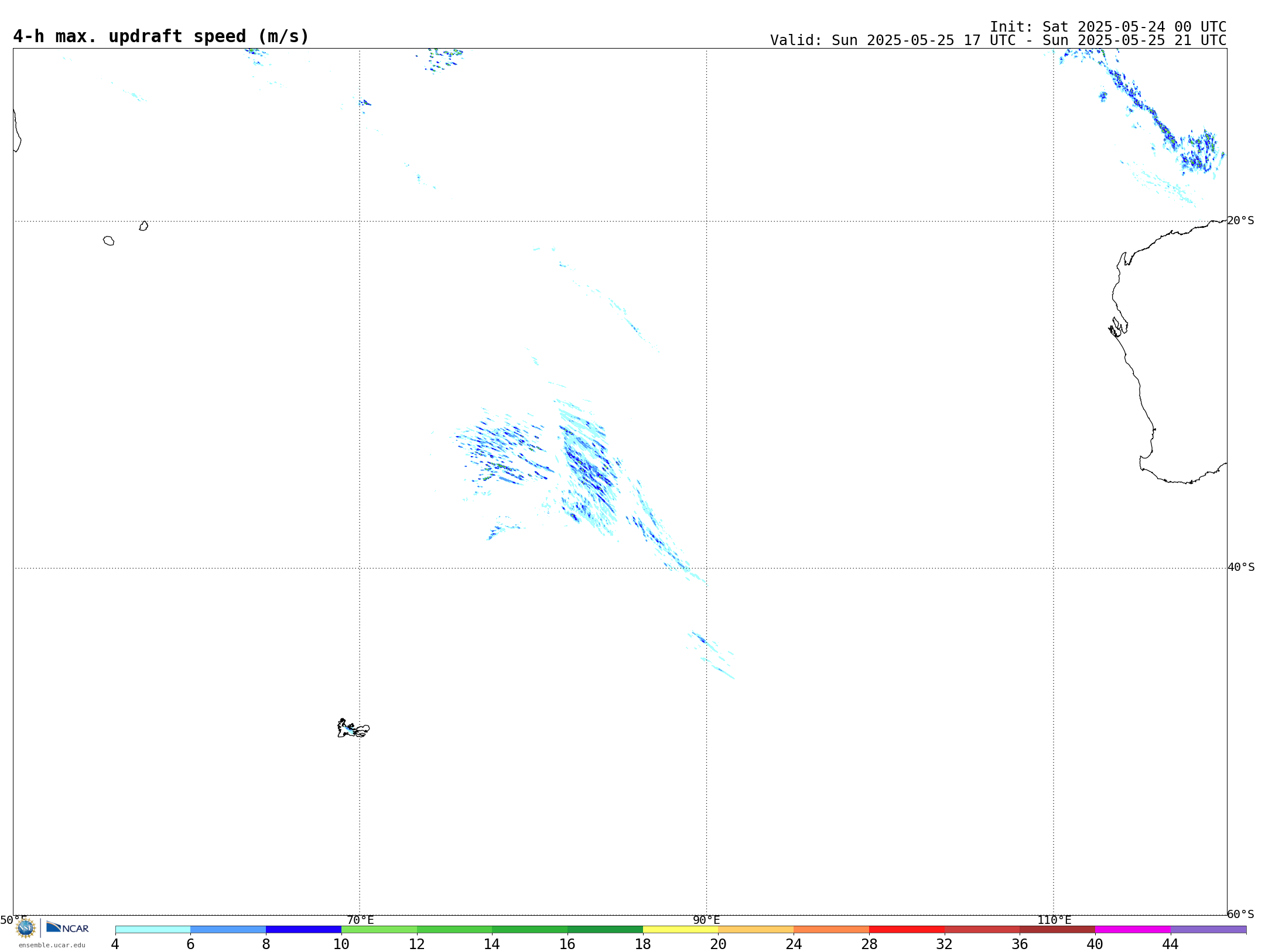Screen dimensions: 1265x952
Task: Click the 'Init: Sat 2025-05-24 00 UTC' text
Action: pos(1108,27)
